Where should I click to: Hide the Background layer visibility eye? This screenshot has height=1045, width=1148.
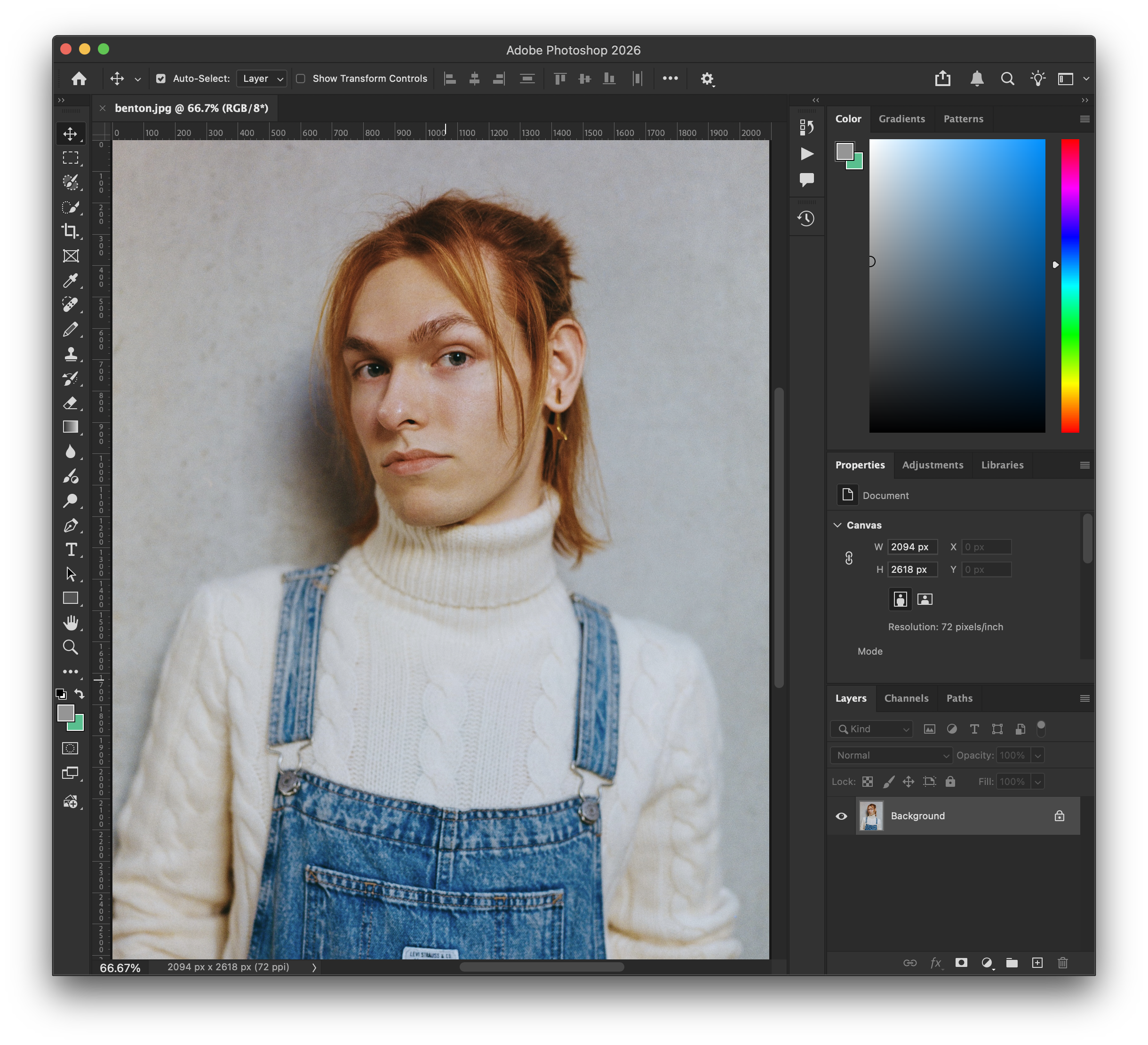[841, 816]
